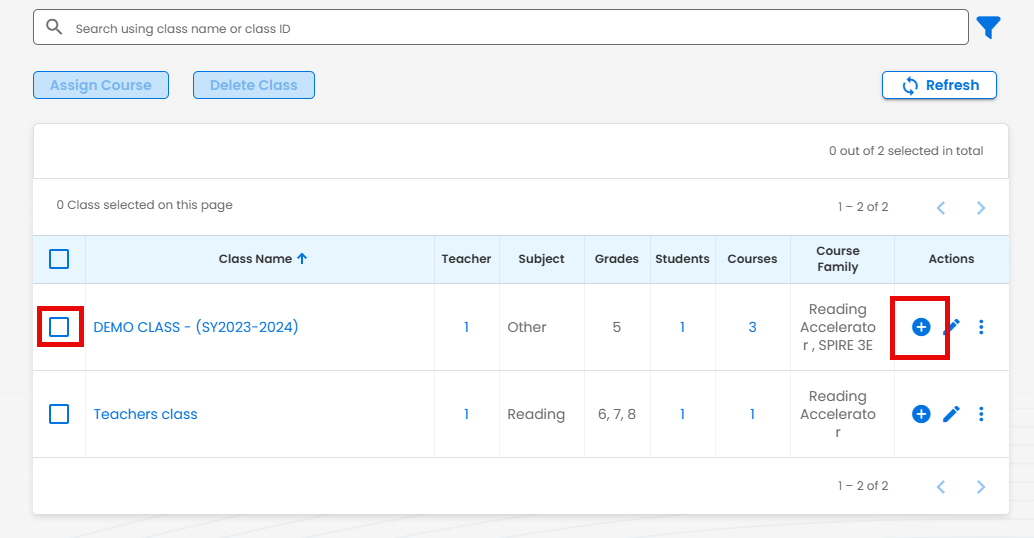Open three-dot menu for Teachers class row
Image resolution: width=1034 pixels, height=538 pixels.
coord(981,414)
